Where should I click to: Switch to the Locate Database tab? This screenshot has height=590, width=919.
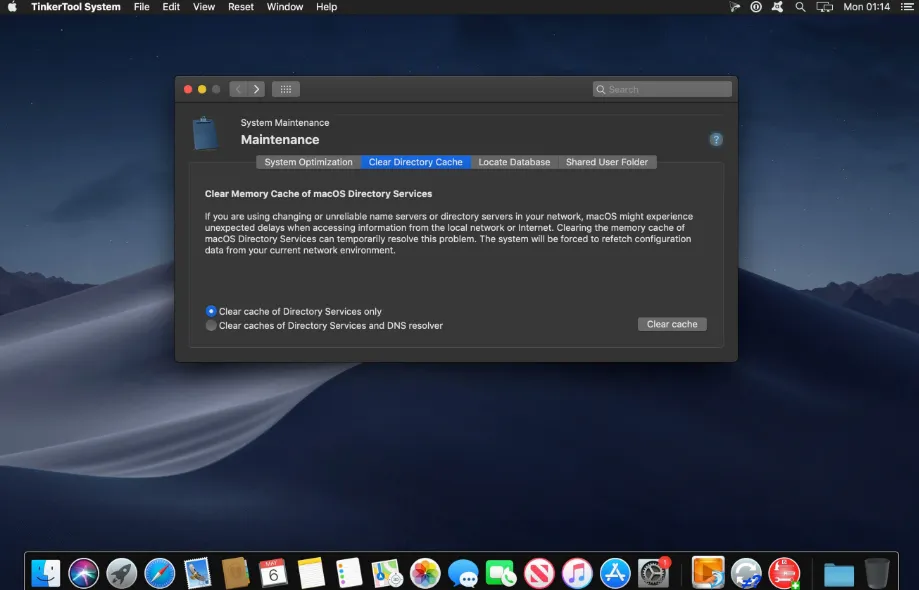click(x=514, y=162)
